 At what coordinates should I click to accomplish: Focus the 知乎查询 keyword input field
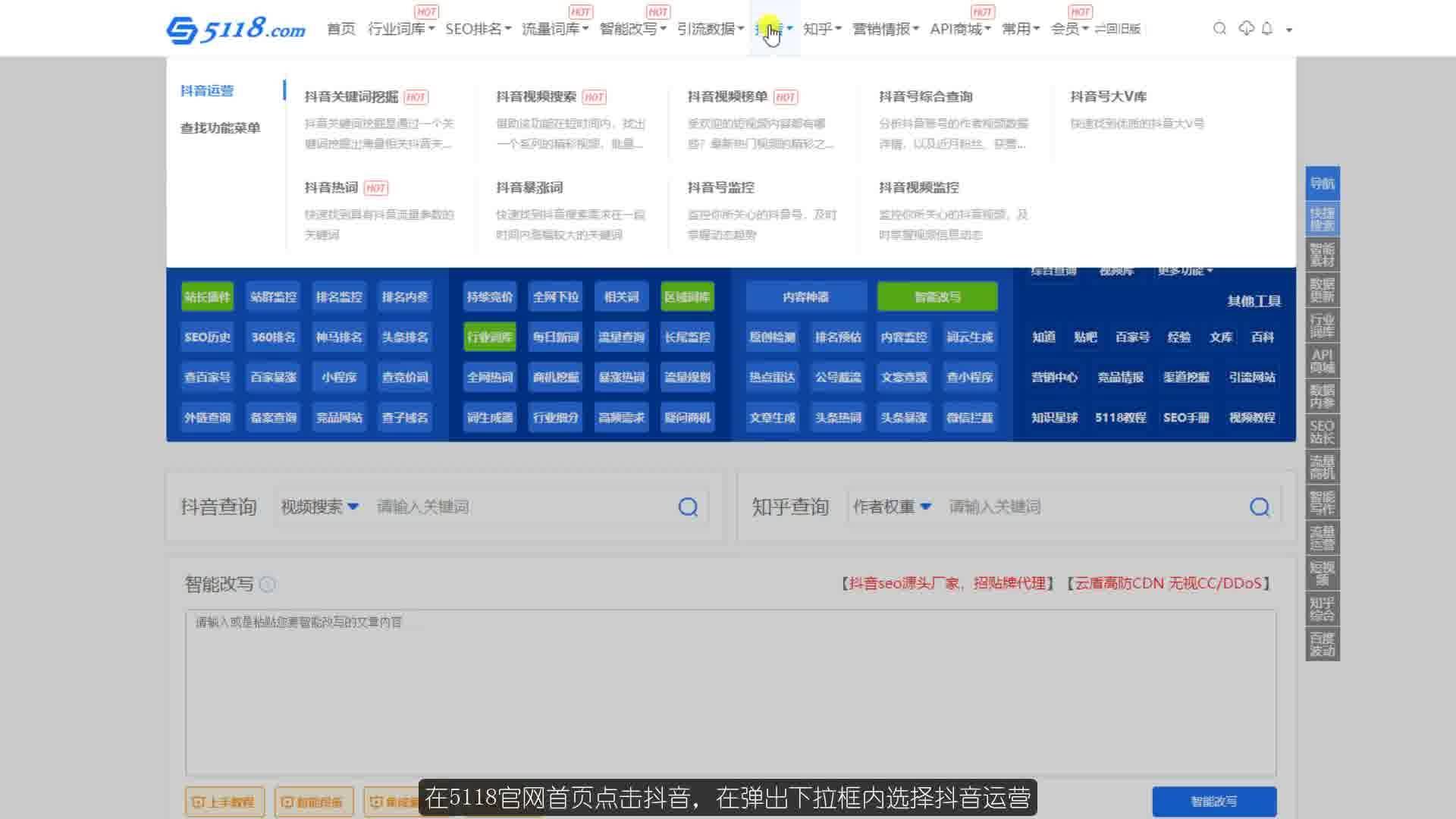pyautogui.click(x=1094, y=507)
